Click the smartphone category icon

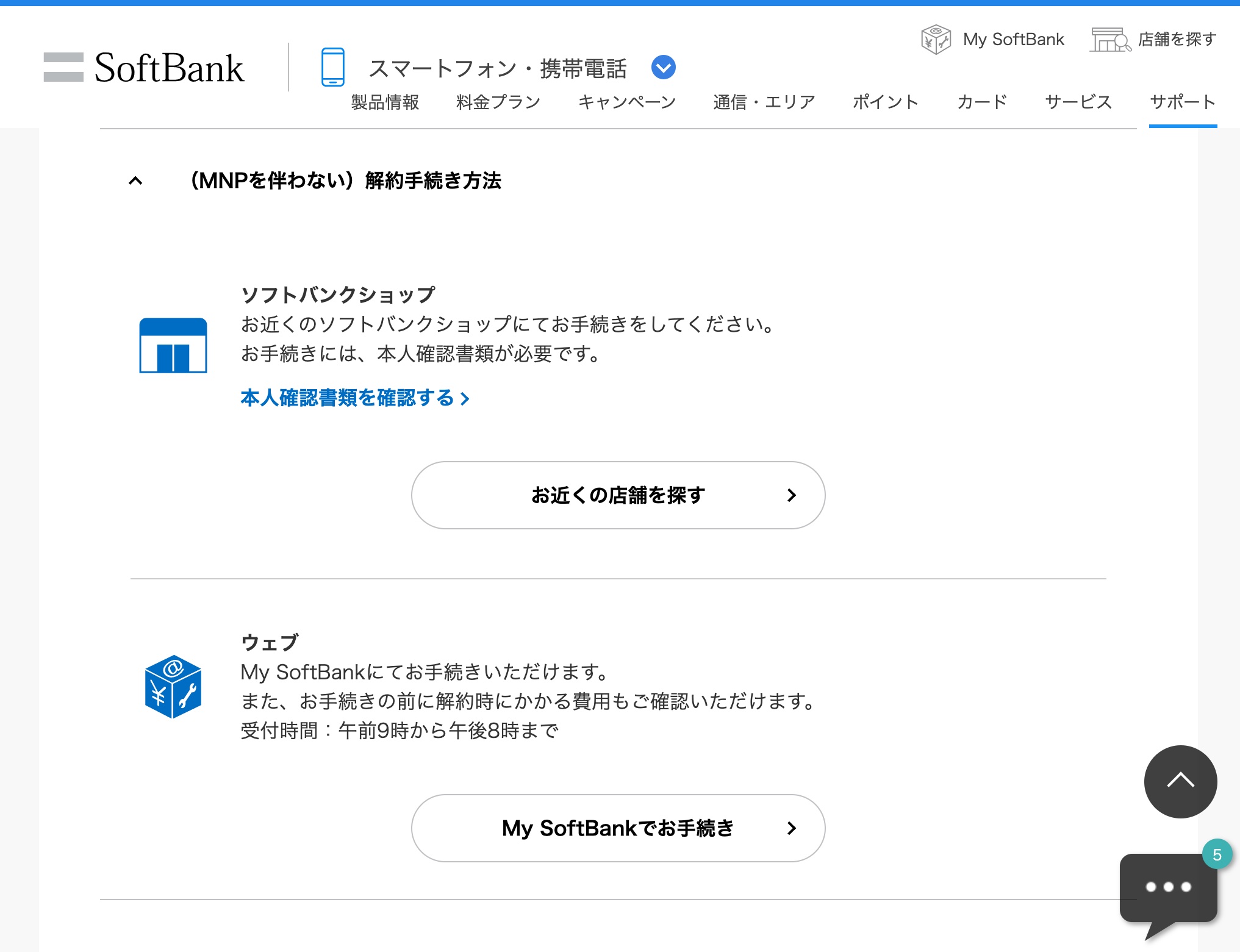[332, 67]
